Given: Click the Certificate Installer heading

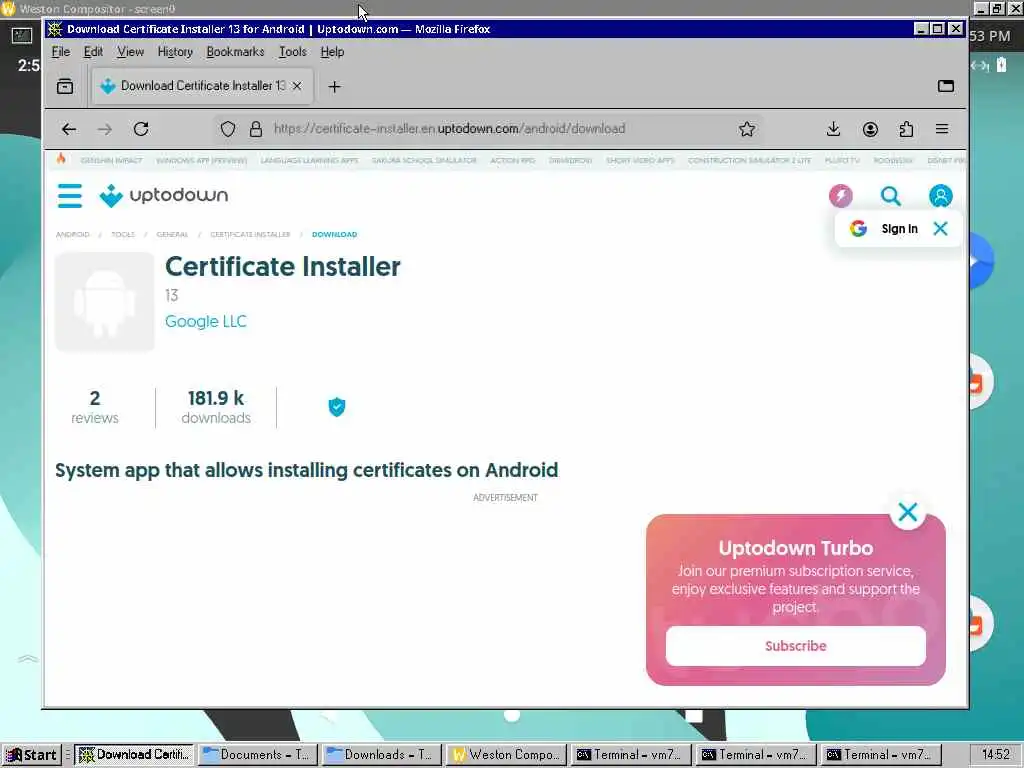Looking at the screenshot, I should pos(283,266).
